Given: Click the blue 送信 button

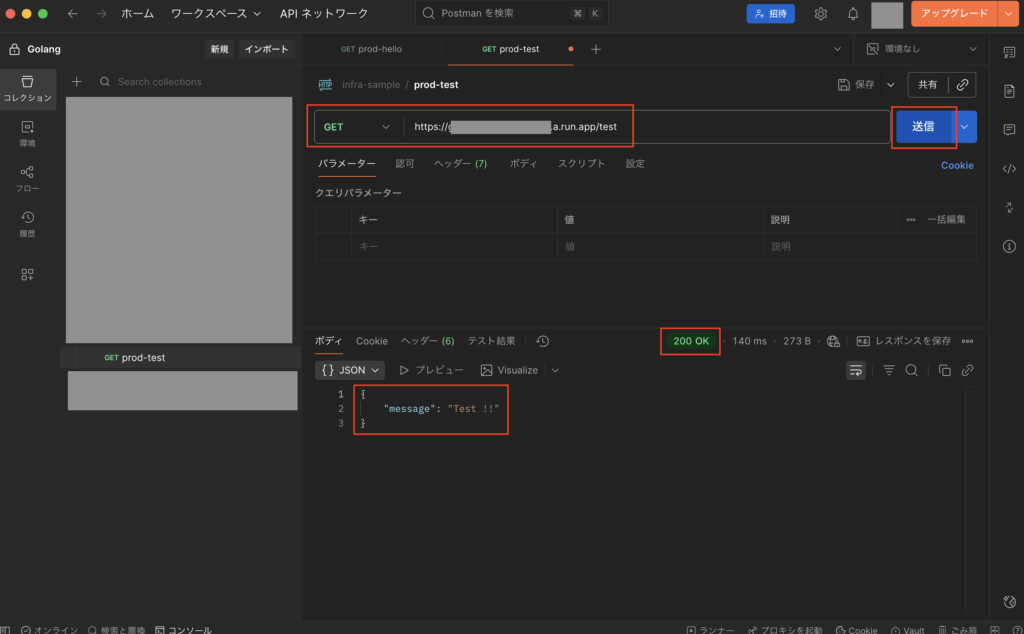Looking at the screenshot, I should coord(922,127).
